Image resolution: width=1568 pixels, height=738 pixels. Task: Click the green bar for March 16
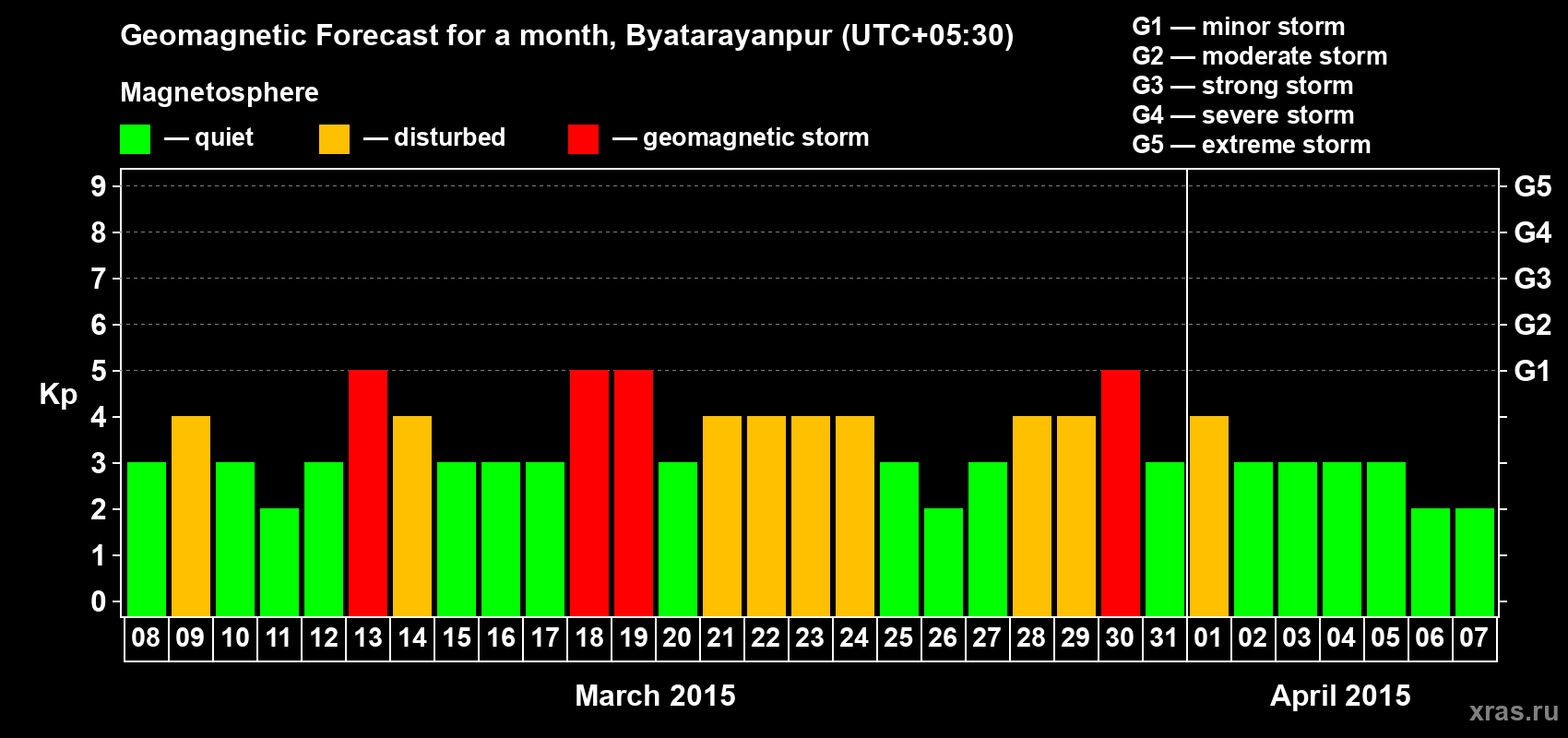(x=501, y=539)
